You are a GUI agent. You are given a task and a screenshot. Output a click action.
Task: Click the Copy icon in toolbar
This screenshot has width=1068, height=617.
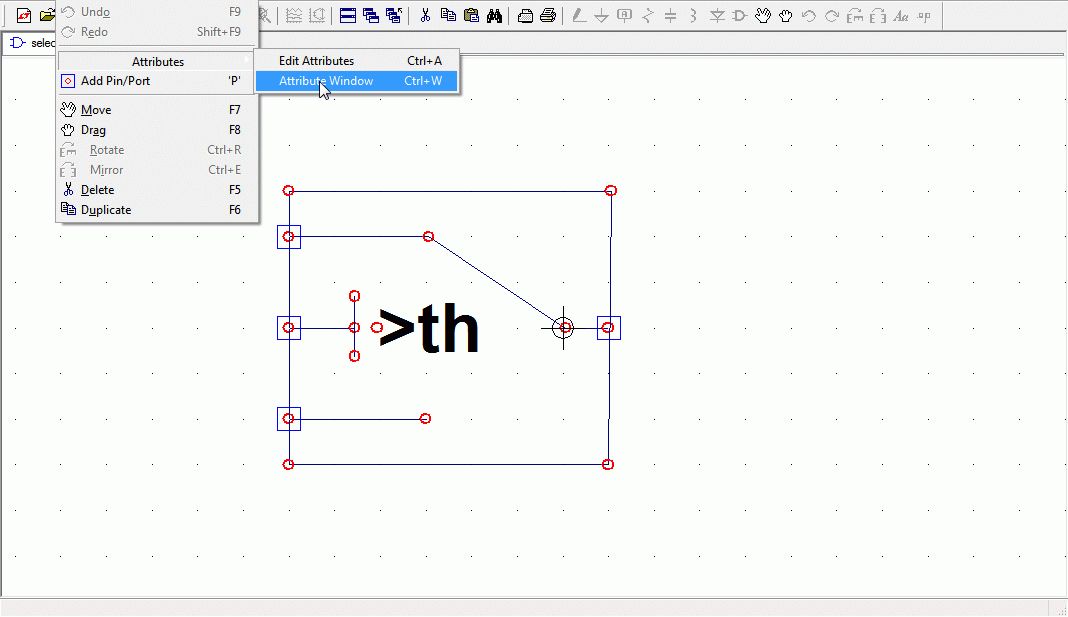tap(448, 15)
